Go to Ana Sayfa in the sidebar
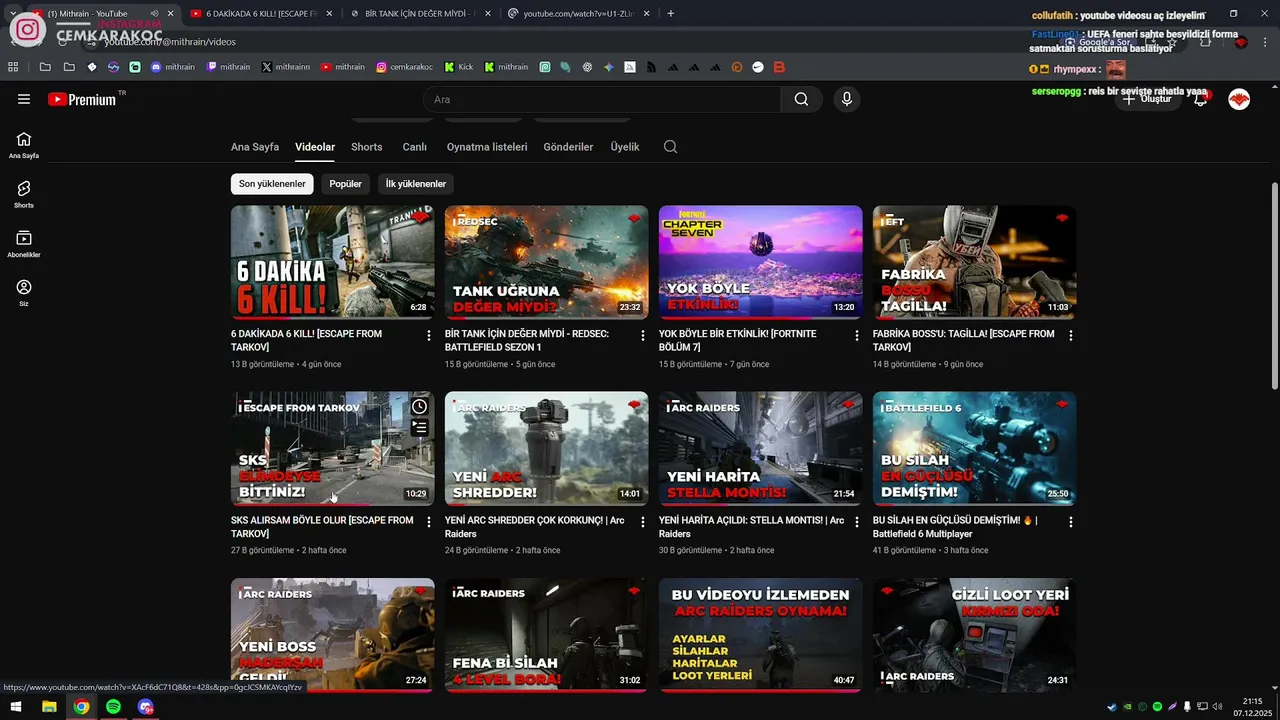This screenshot has width=1280, height=720. (24, 145)
